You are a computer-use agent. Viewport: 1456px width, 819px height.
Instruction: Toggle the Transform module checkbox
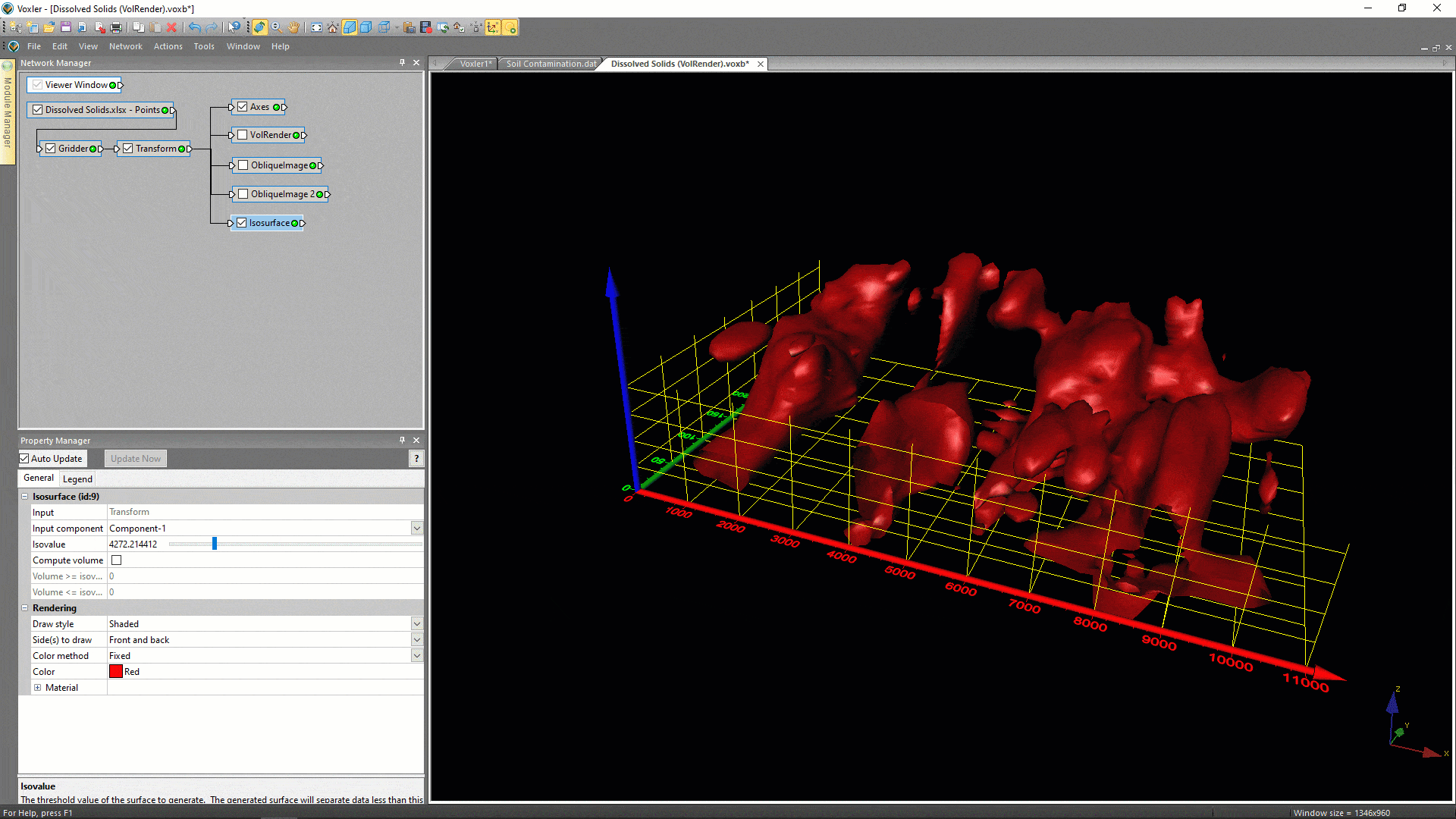(128, 149)
